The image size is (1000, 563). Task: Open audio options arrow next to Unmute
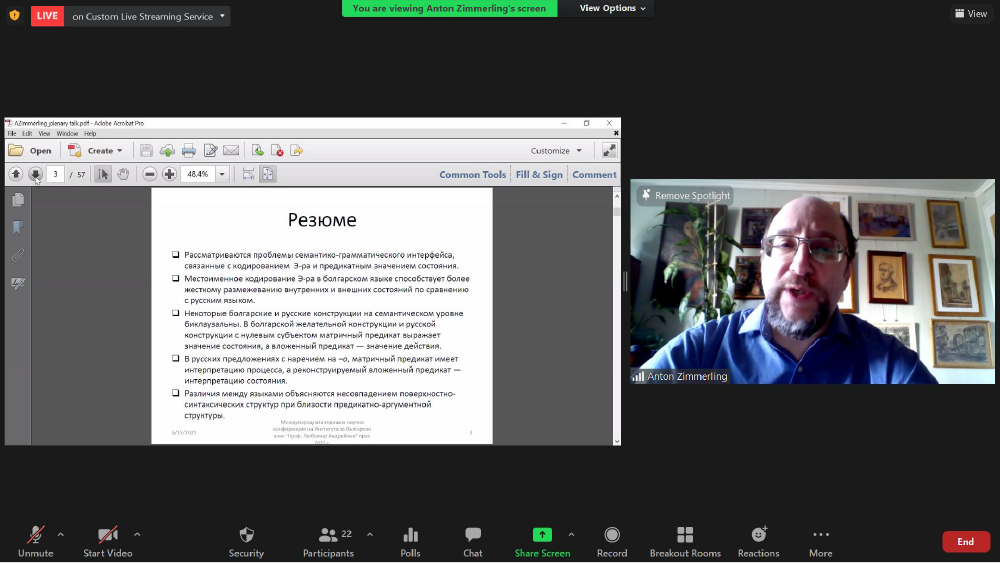pyautogui.click(x=60, y=534)
